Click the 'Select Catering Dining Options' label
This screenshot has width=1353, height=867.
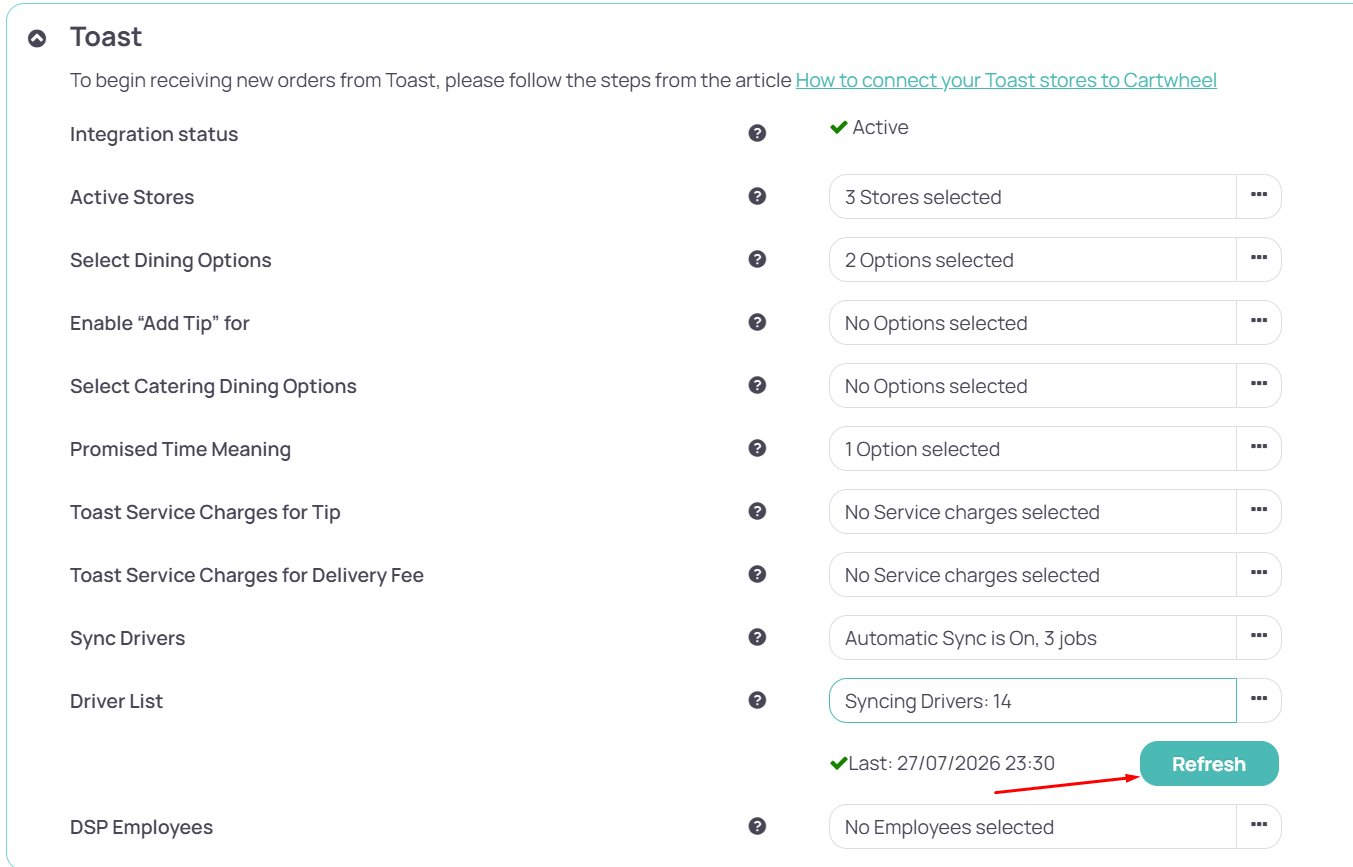pos(213,386)
